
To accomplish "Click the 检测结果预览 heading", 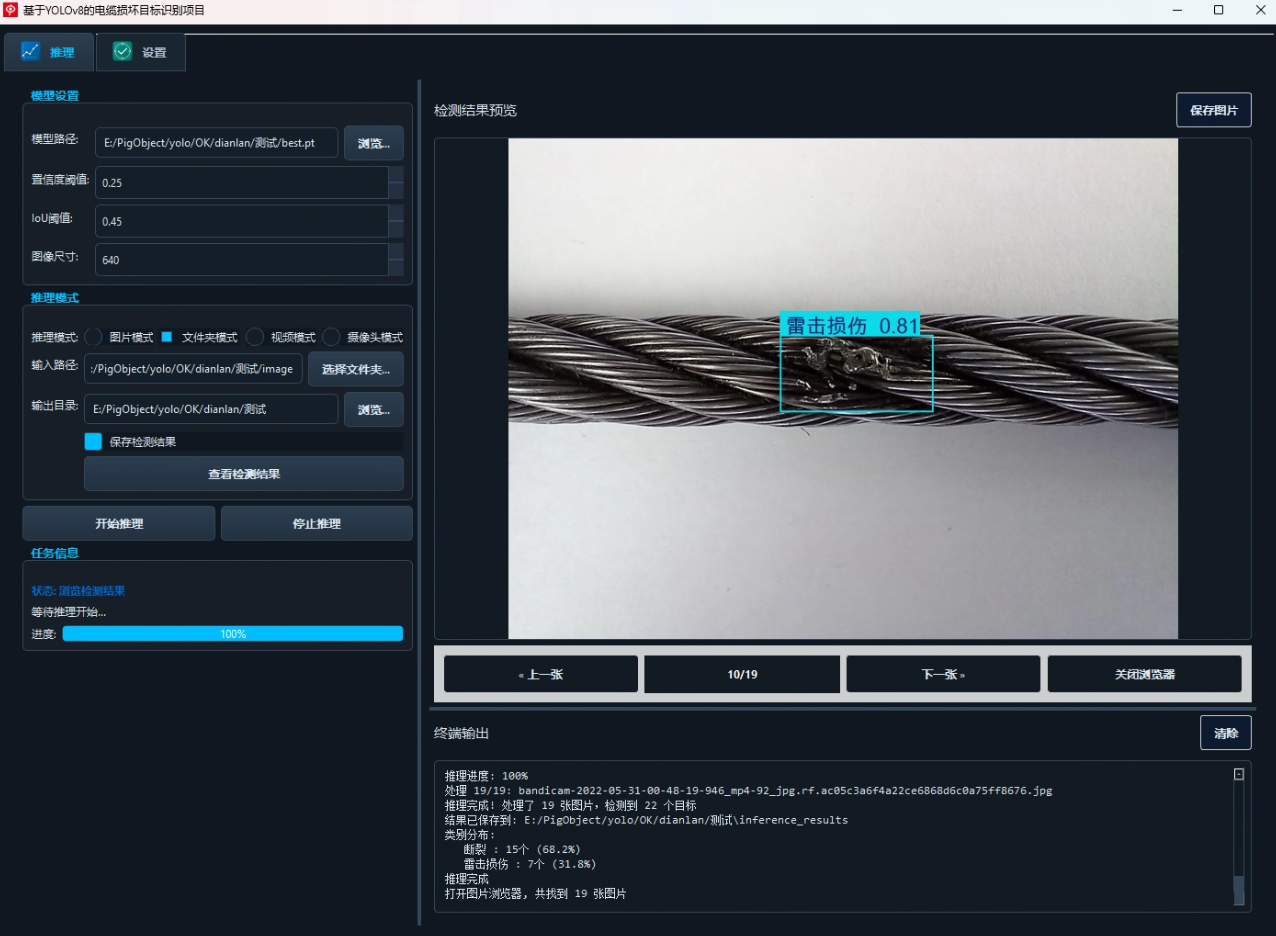I will [475, 110].
